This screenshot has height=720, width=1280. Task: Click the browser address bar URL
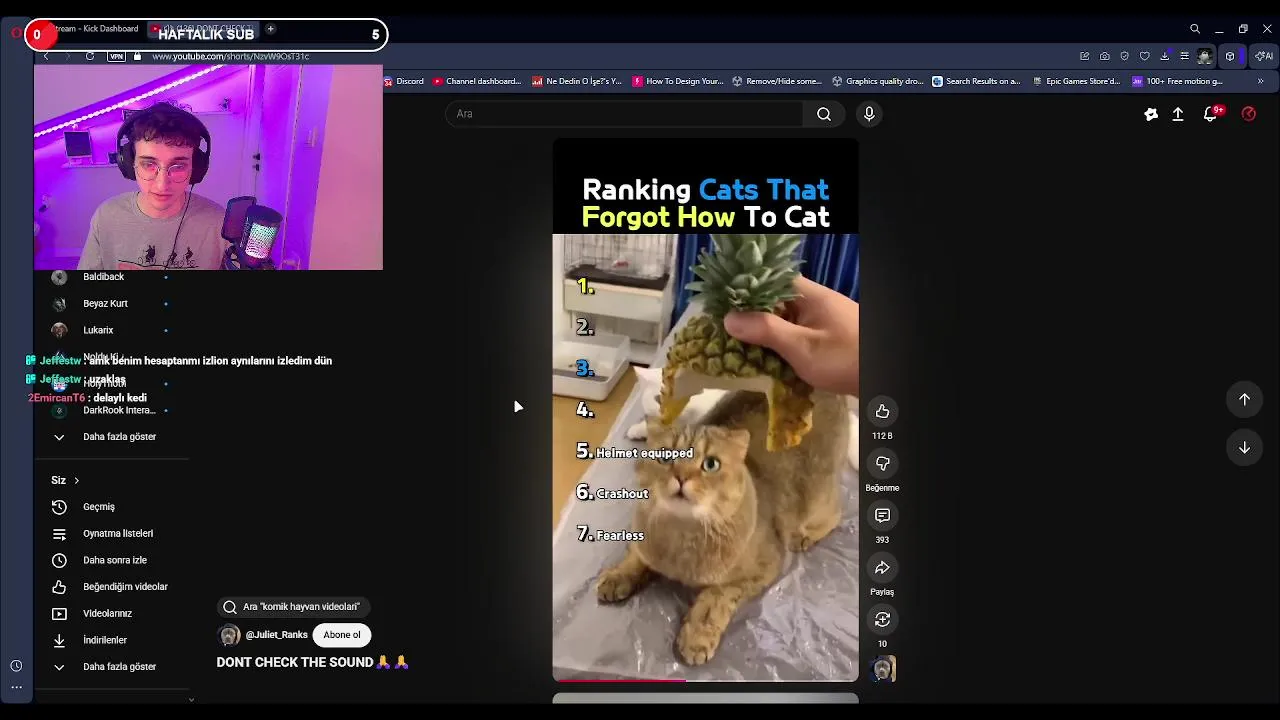(231, 56)
